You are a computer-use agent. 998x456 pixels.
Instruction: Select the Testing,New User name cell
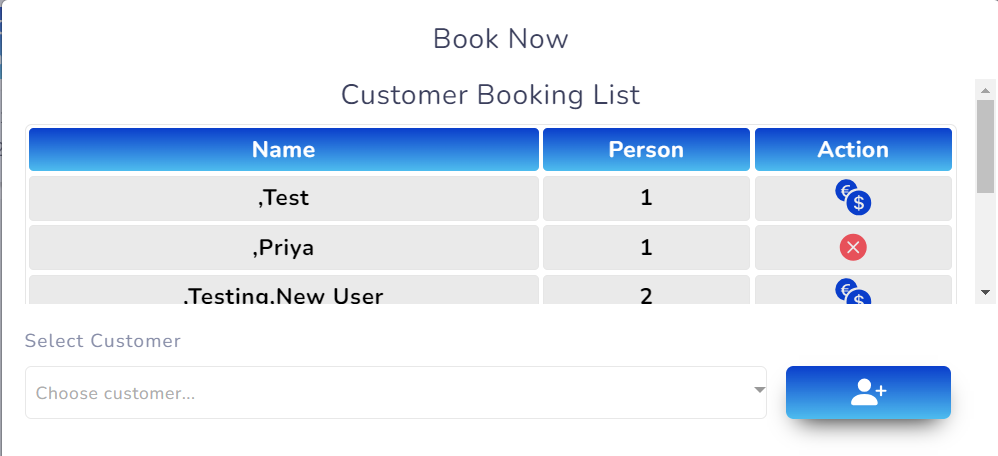[x=284, y=295]
